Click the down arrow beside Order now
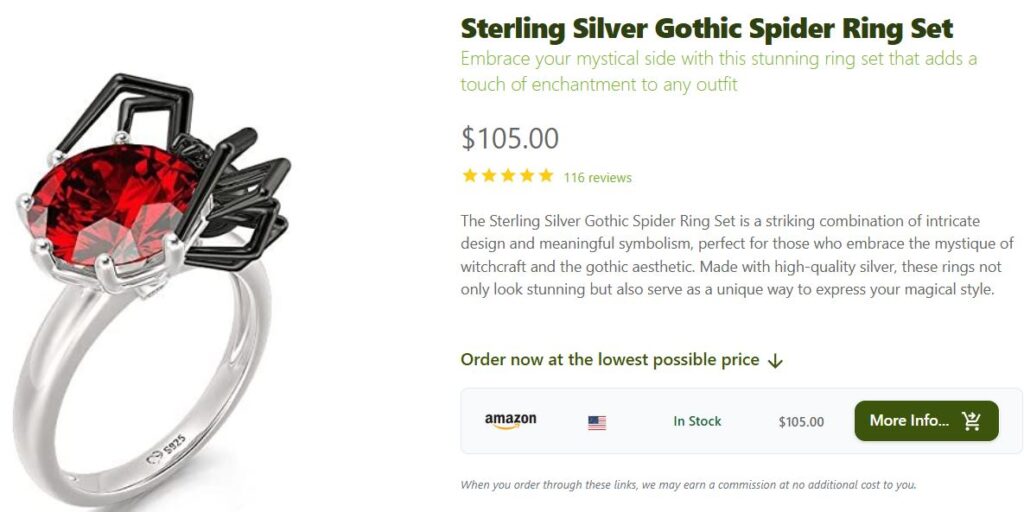The image size is (1024, 512). tap(775, 361)
